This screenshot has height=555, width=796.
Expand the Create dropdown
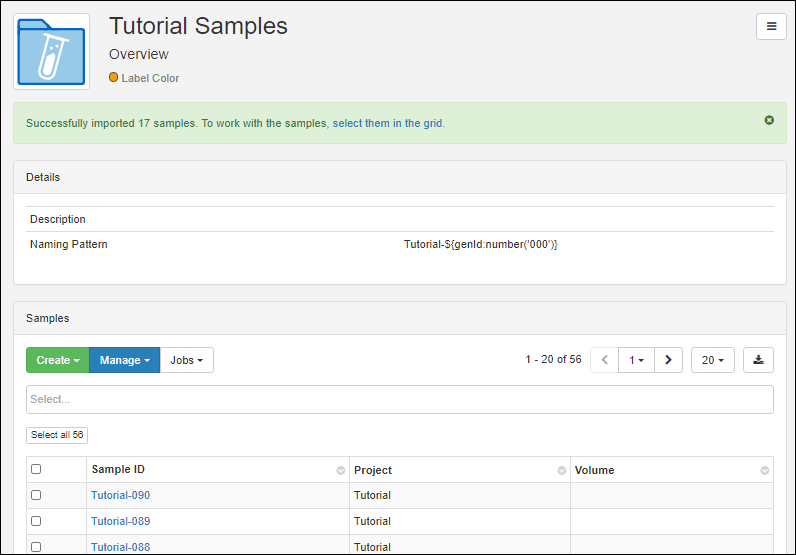pos(57,360)
